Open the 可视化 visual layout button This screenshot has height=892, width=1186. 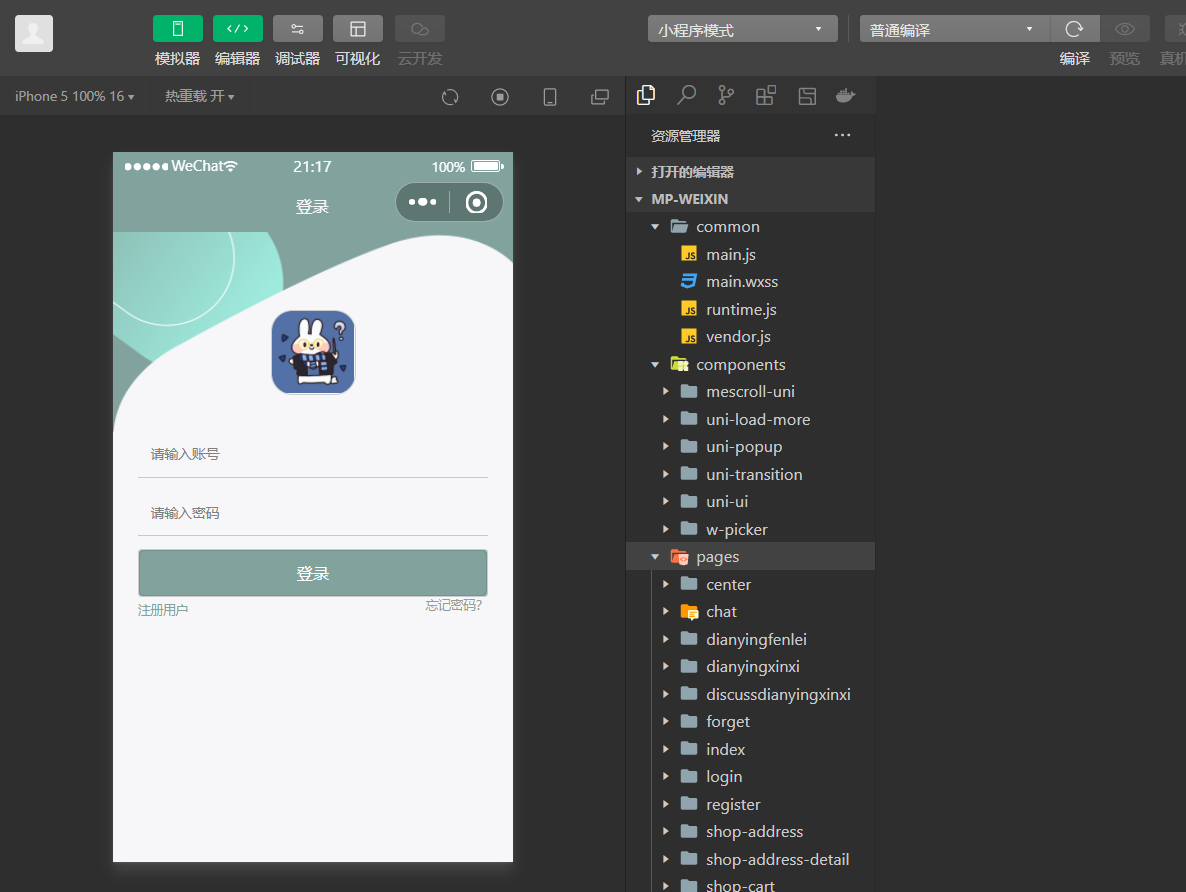coord(358,29)
